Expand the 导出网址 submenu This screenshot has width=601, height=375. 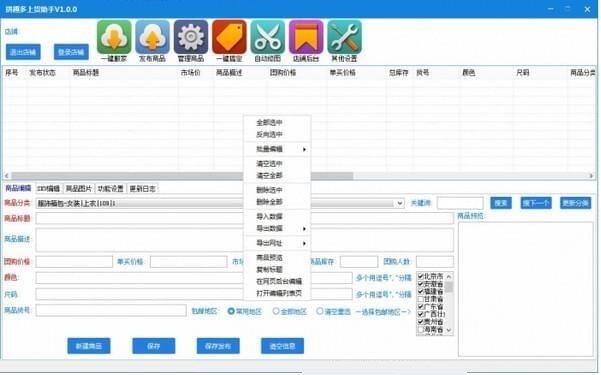pyautogui.click(x=277, y=243)
